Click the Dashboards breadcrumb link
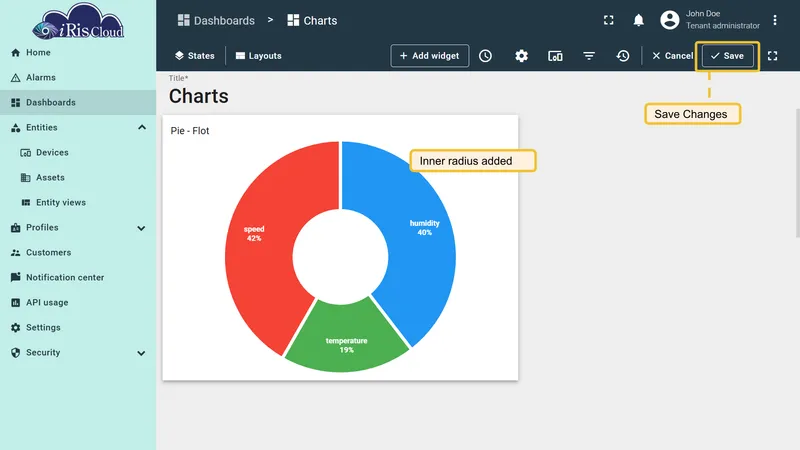This screenshot has width=800, height=450. point(216,20)
